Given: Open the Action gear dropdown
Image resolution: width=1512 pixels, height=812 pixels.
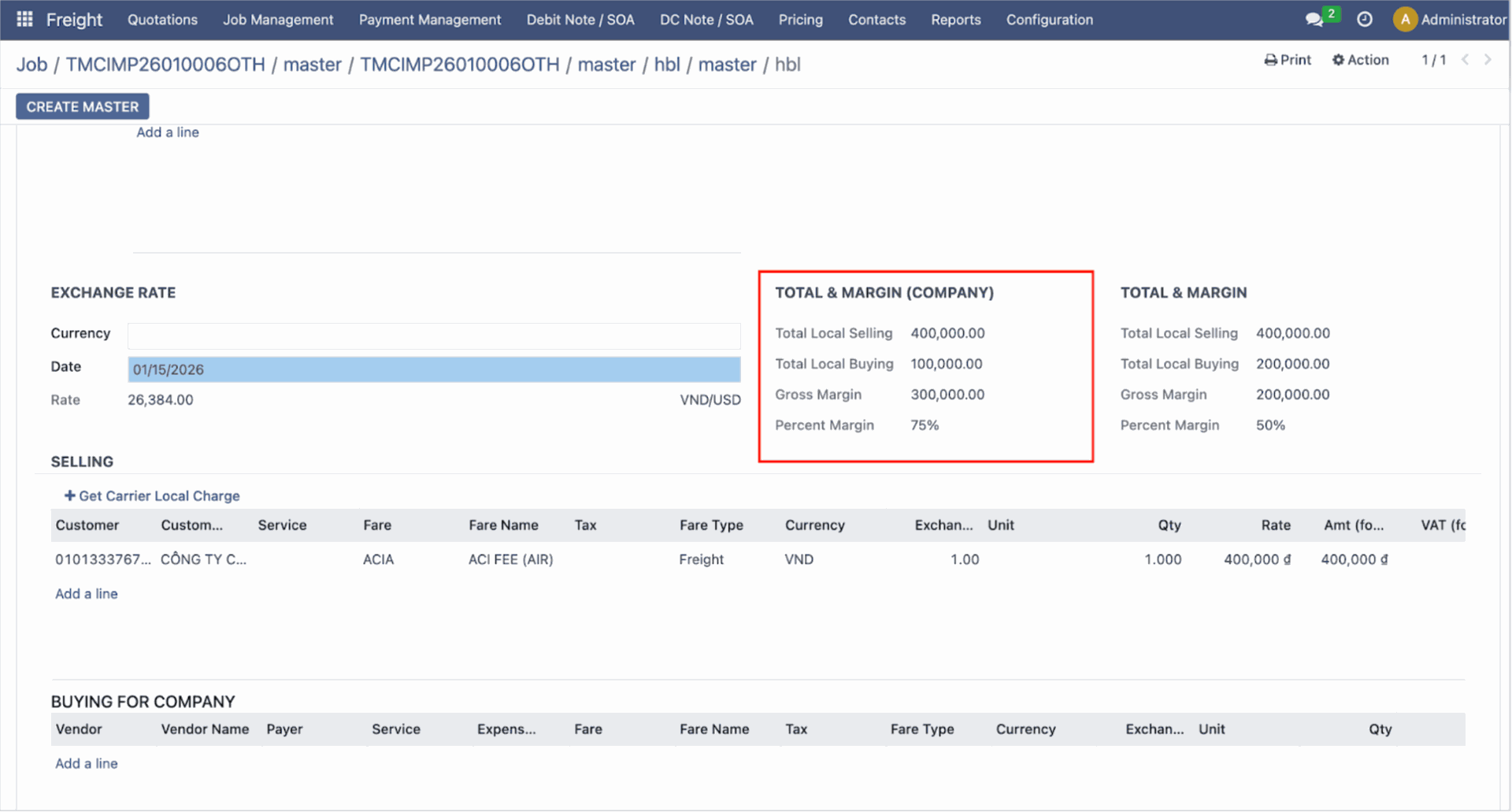Looking at the screenshot, I should pos(1360,60).
